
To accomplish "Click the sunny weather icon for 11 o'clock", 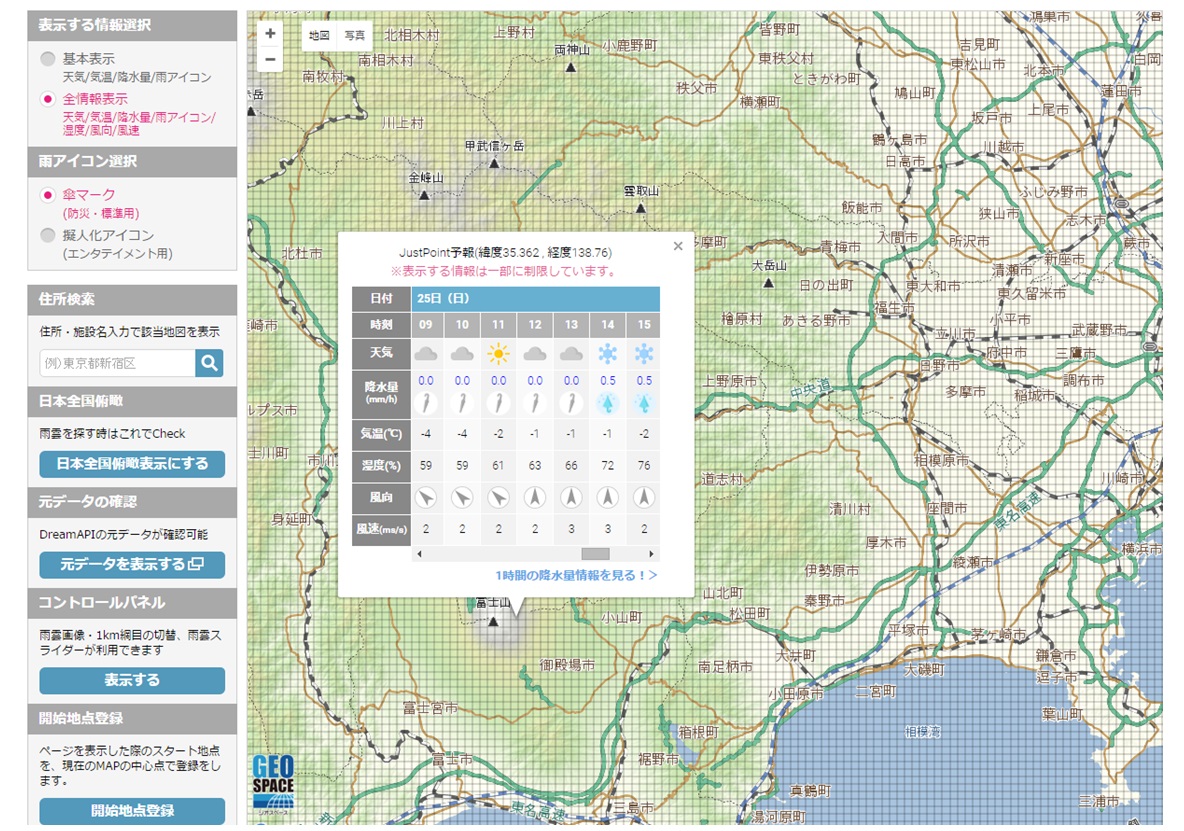I will point(498,353).
